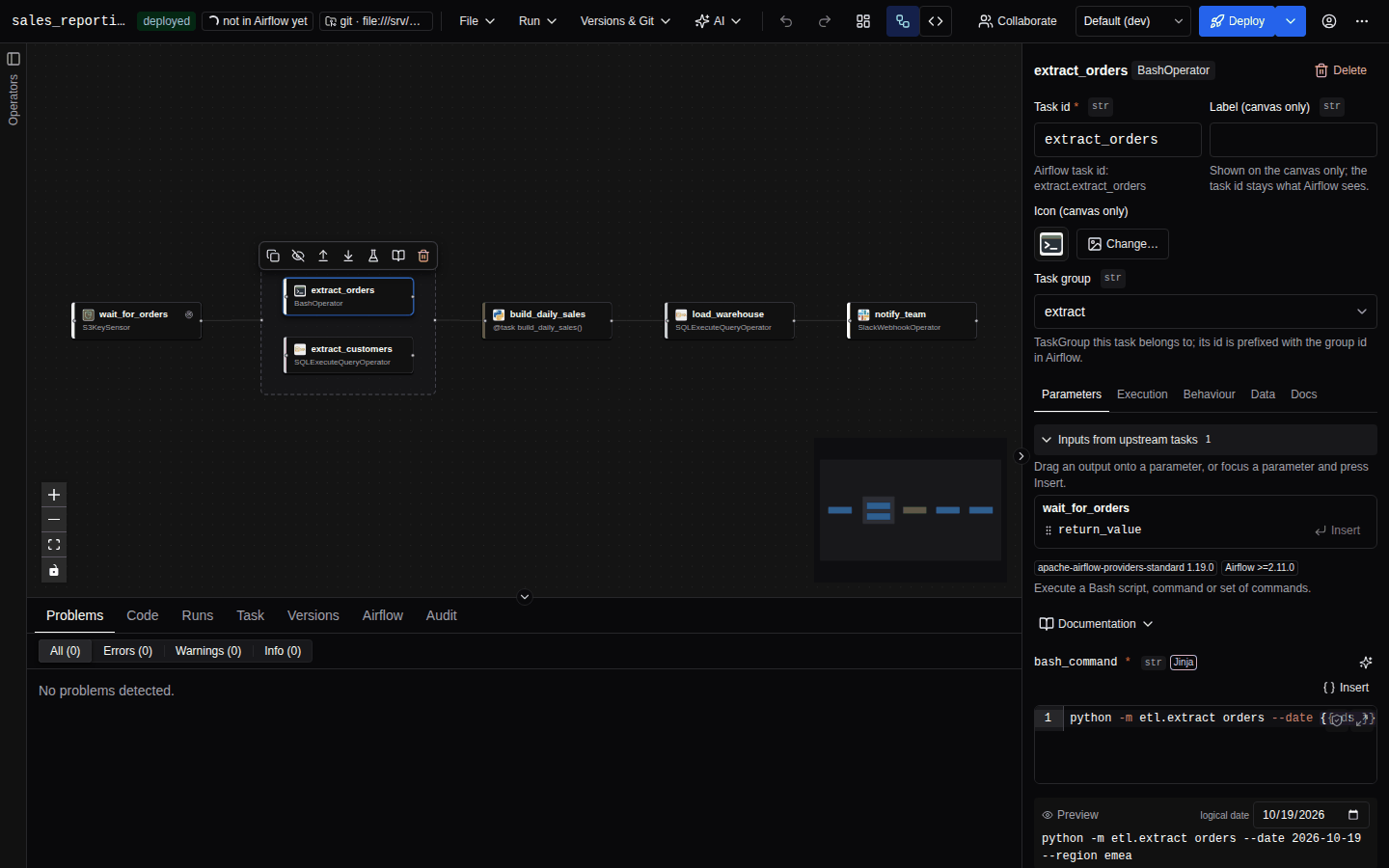Open the Versions & Git menu
Viewport: 1389px width, 868px height.
point(625,21)
